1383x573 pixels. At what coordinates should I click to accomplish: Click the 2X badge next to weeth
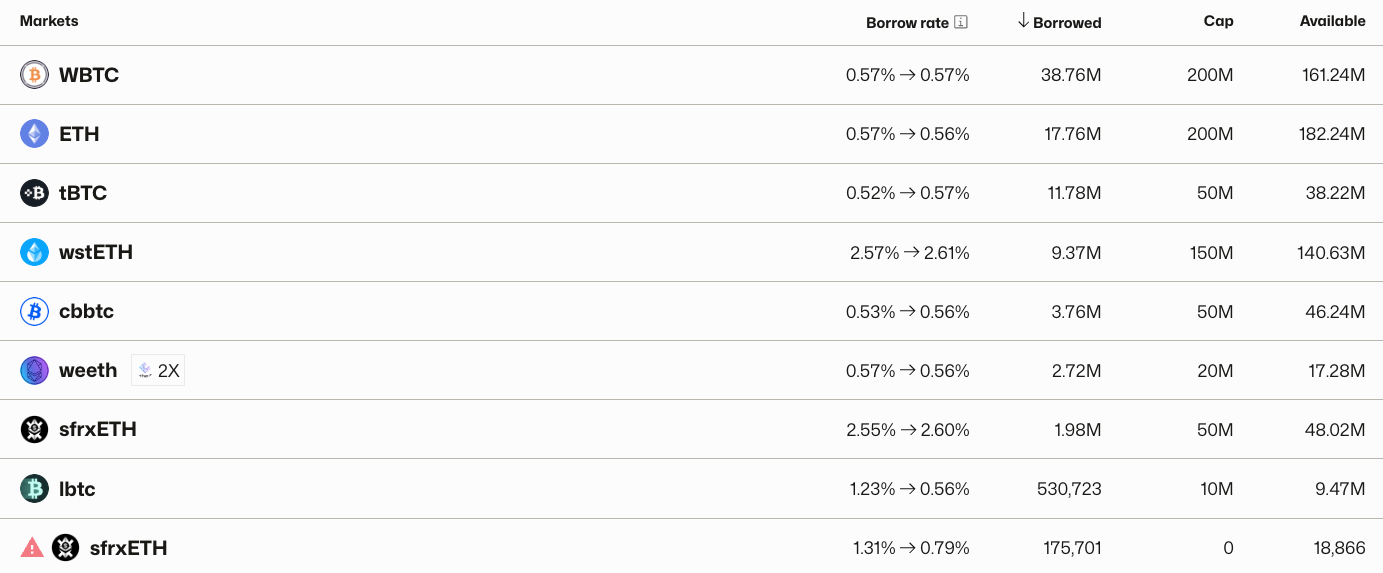point(158,371)
